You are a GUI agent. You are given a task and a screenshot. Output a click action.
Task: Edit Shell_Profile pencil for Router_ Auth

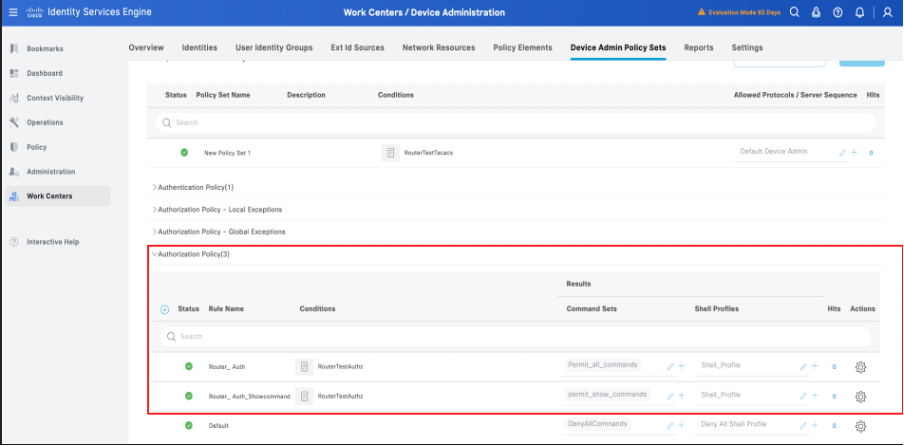(803, 366)
